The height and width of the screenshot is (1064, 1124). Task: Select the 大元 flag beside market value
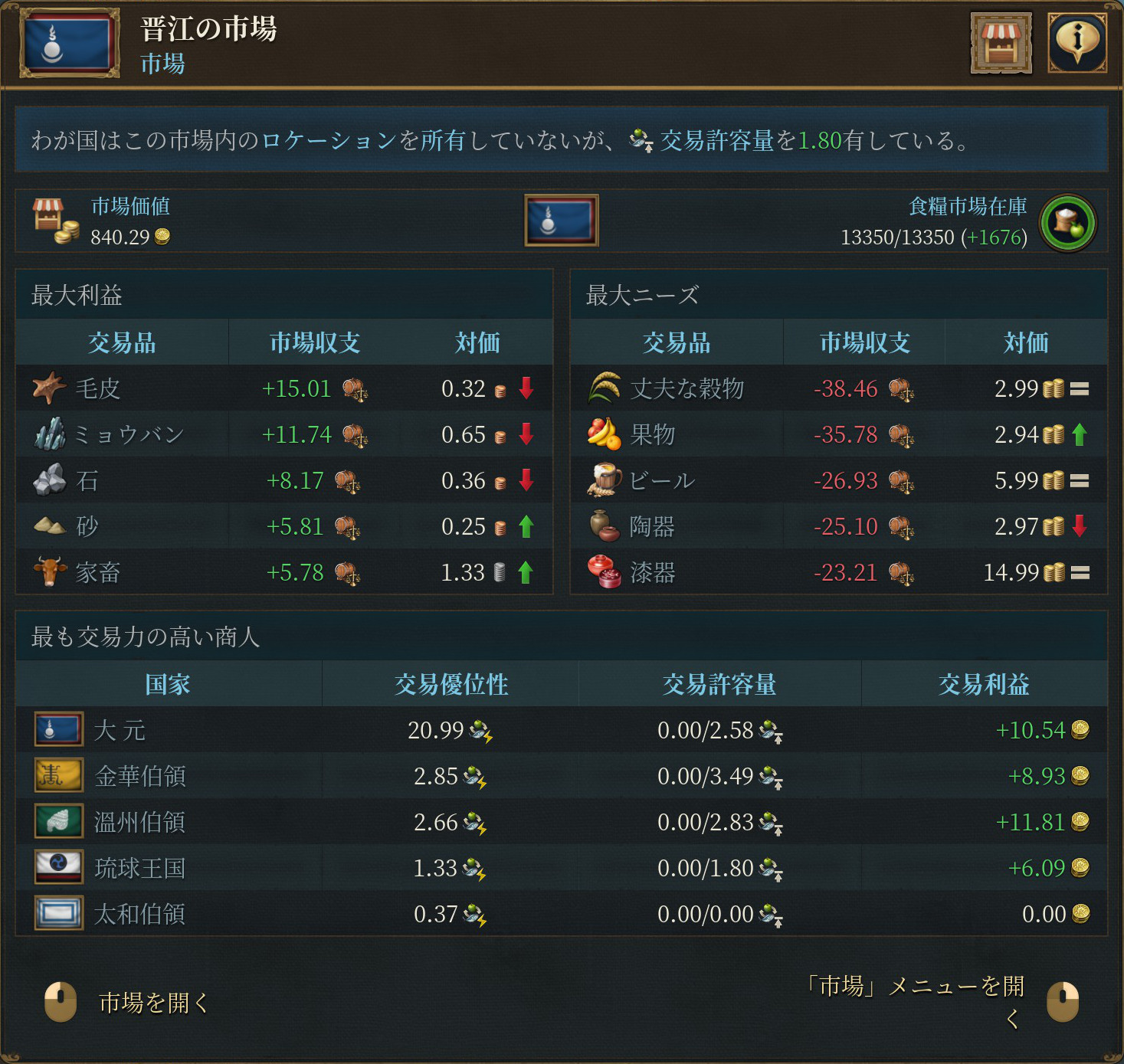(562, 221)
